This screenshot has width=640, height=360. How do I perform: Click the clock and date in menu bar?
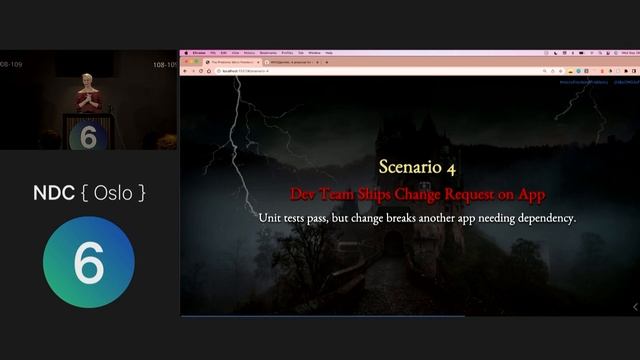coord(631,53)
